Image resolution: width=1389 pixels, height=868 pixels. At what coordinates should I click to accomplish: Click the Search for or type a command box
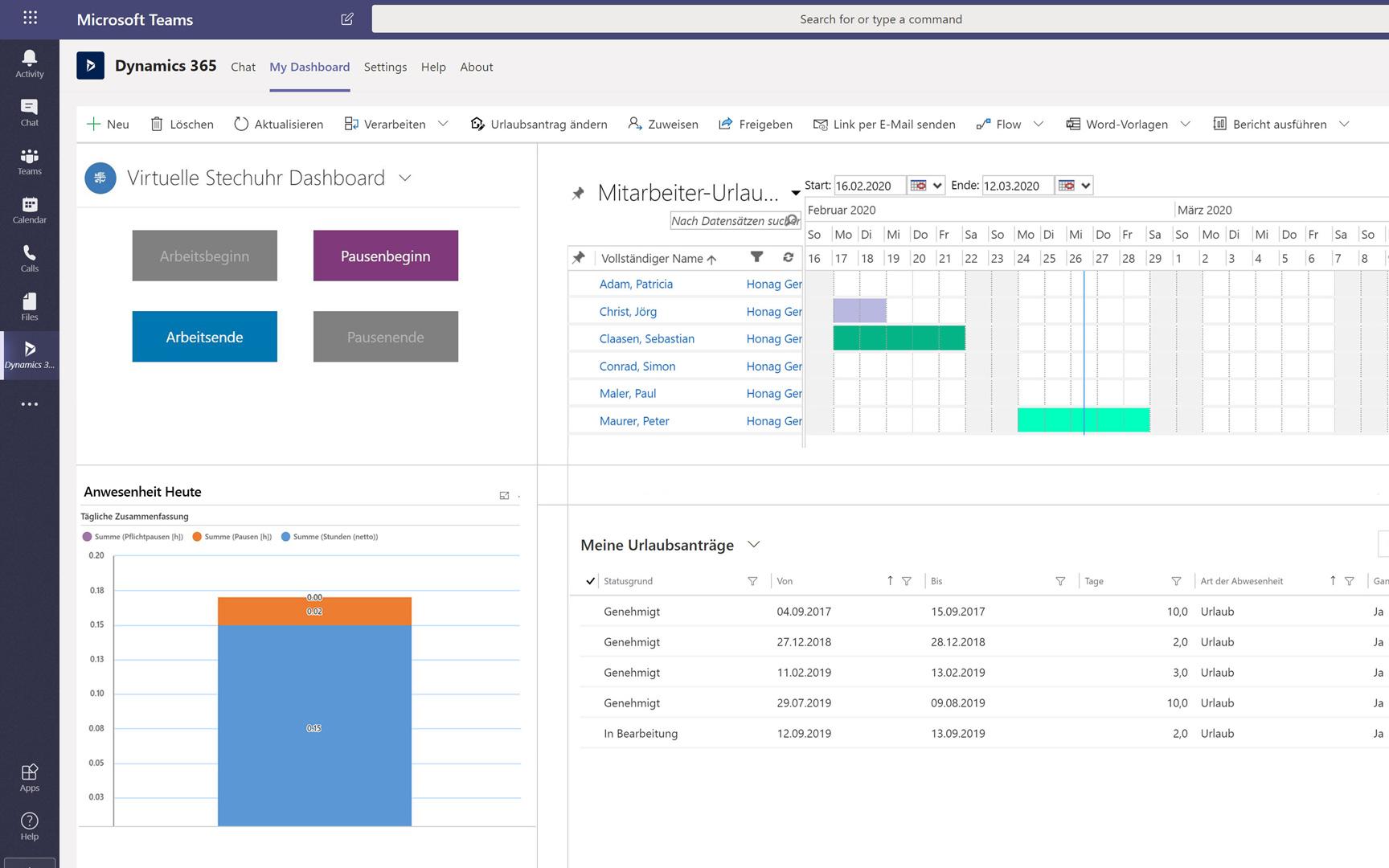pos(880,18)
